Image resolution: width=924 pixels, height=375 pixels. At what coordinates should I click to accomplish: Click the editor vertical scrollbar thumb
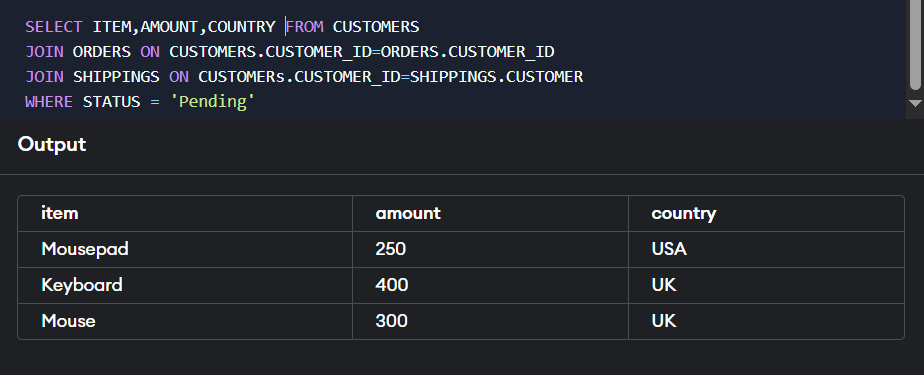coord(915,44)
